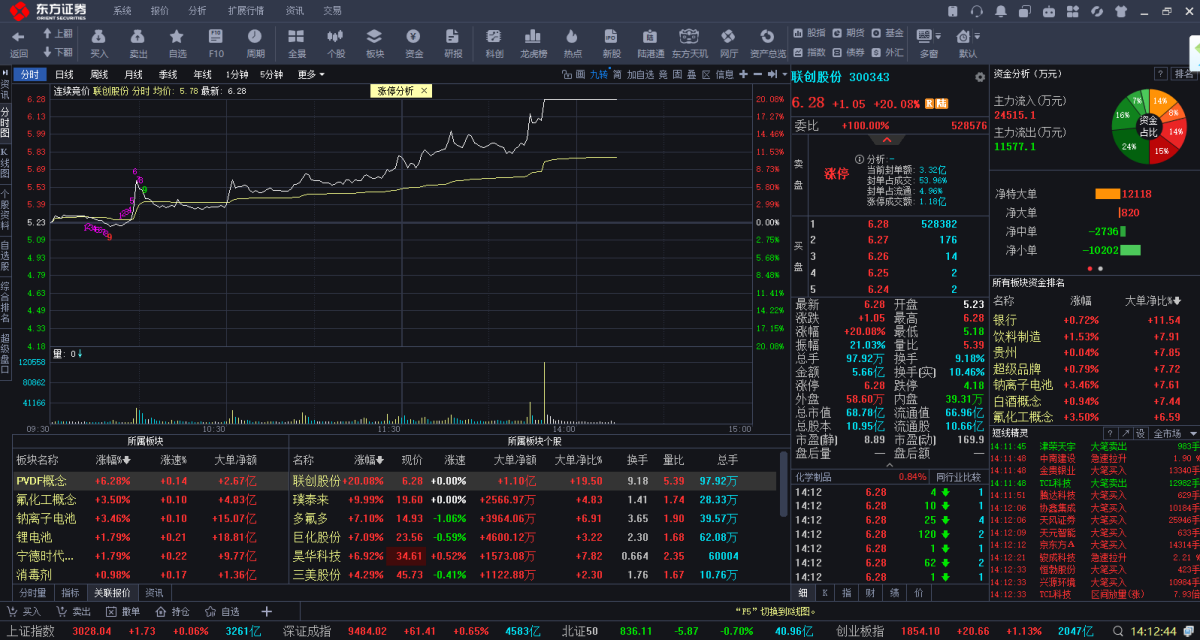Click the 资金占比 pie chart
1200x640 pixels.
coord(1148,126)
